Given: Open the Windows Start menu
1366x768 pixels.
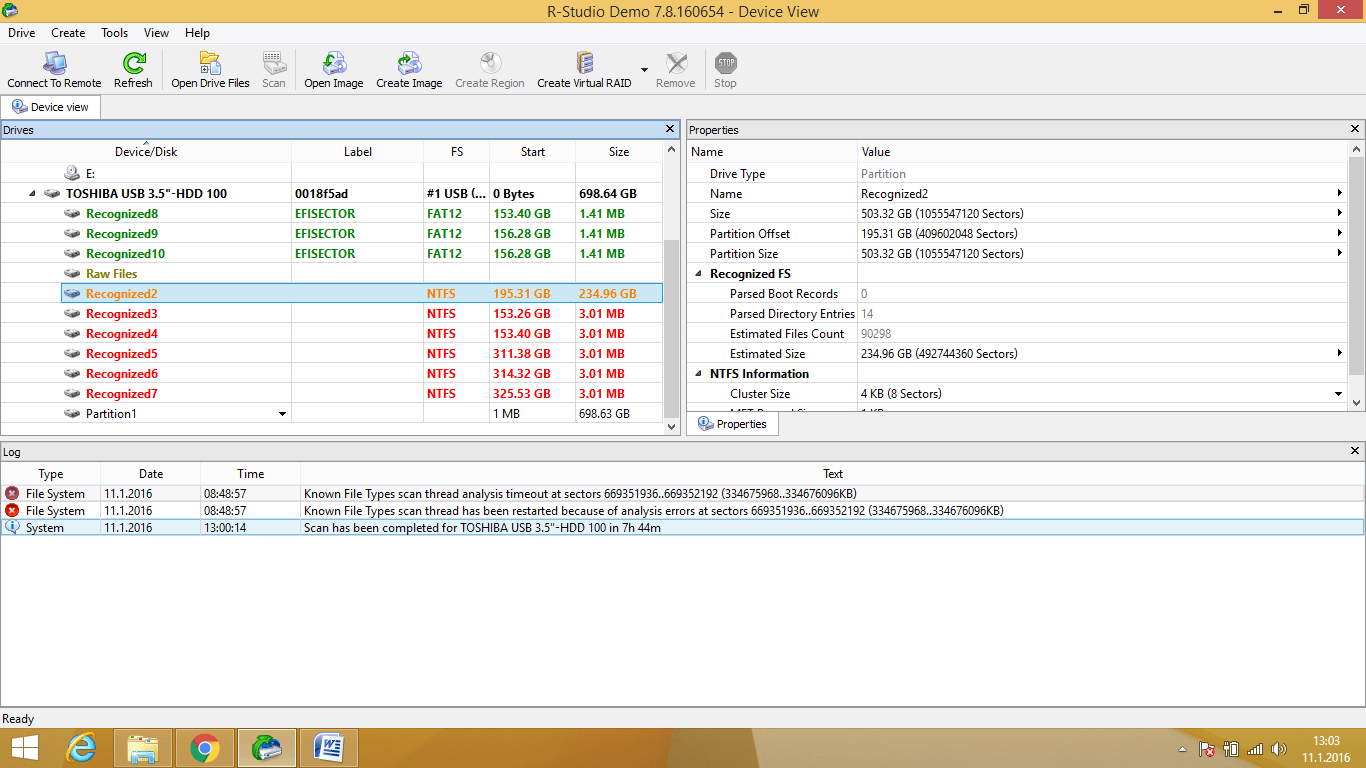Looking at the screenshot, I should click(24, 748).
